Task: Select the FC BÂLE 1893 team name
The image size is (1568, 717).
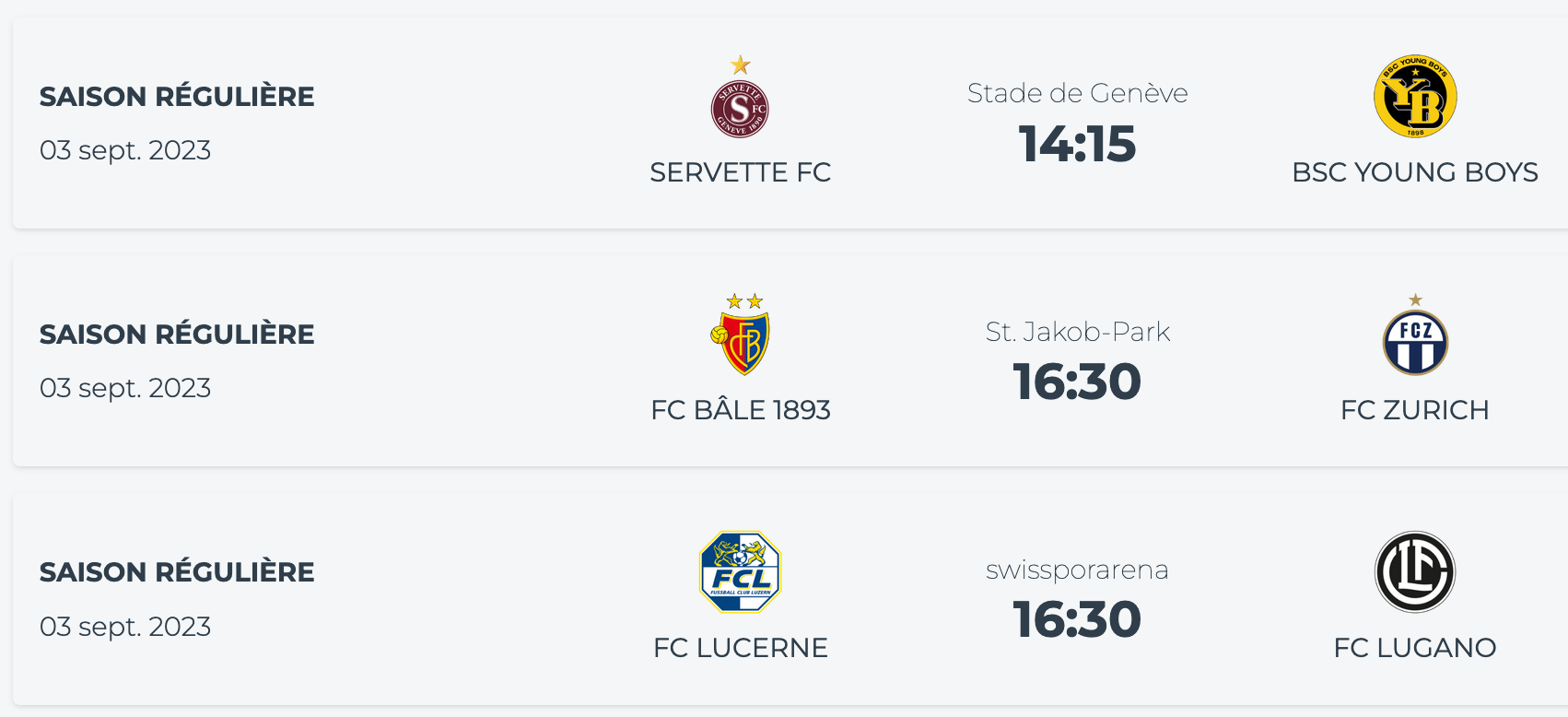Action: click(x=741, y=410)
